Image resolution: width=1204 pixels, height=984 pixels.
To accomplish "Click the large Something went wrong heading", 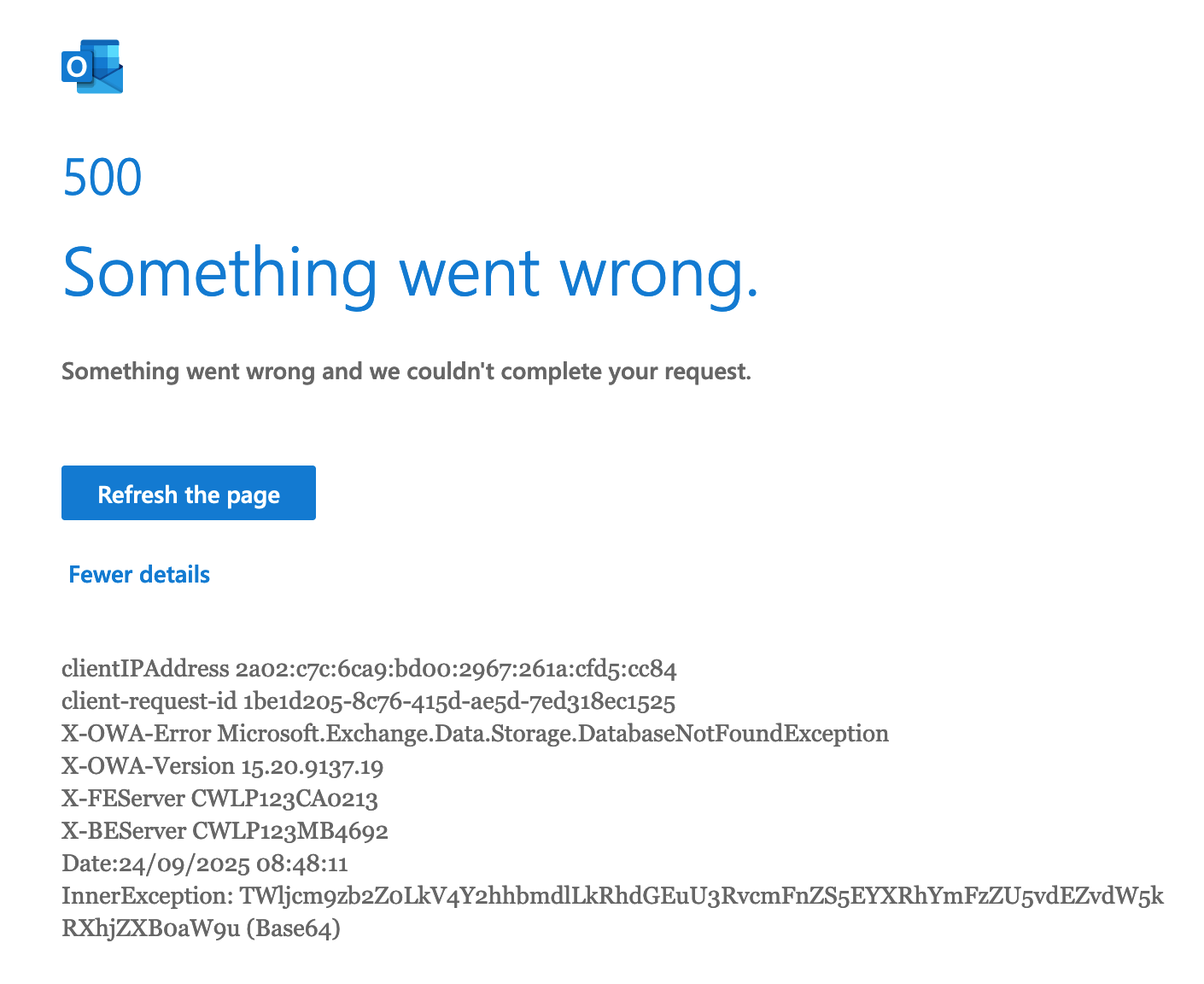I will (410, 272).
